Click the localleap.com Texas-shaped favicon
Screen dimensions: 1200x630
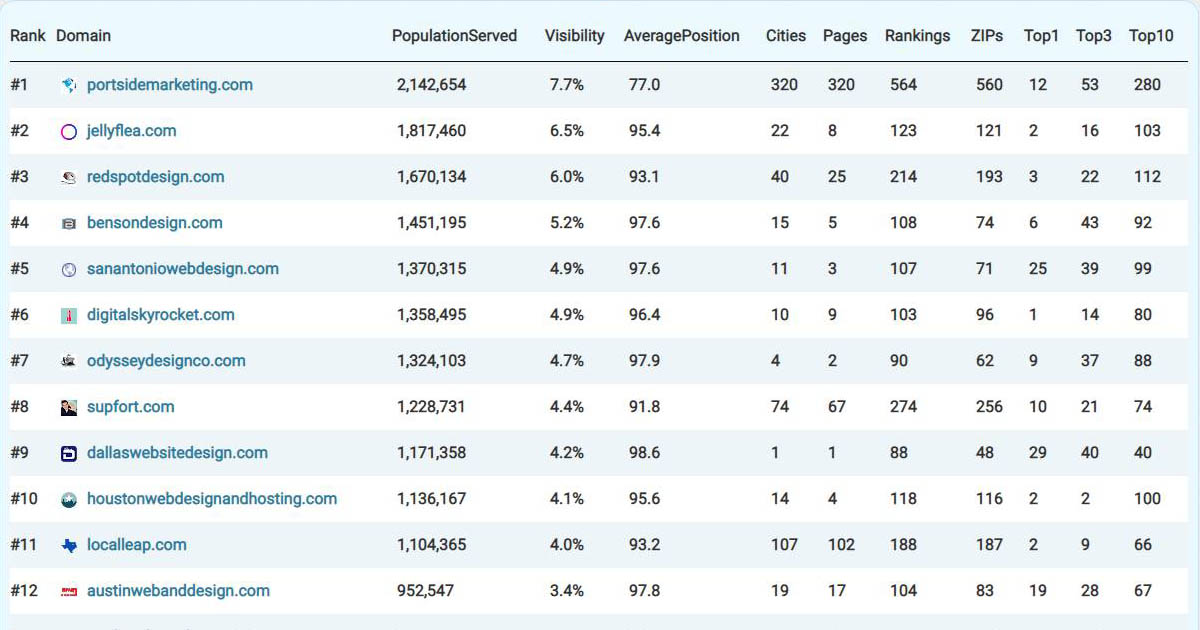69,546
